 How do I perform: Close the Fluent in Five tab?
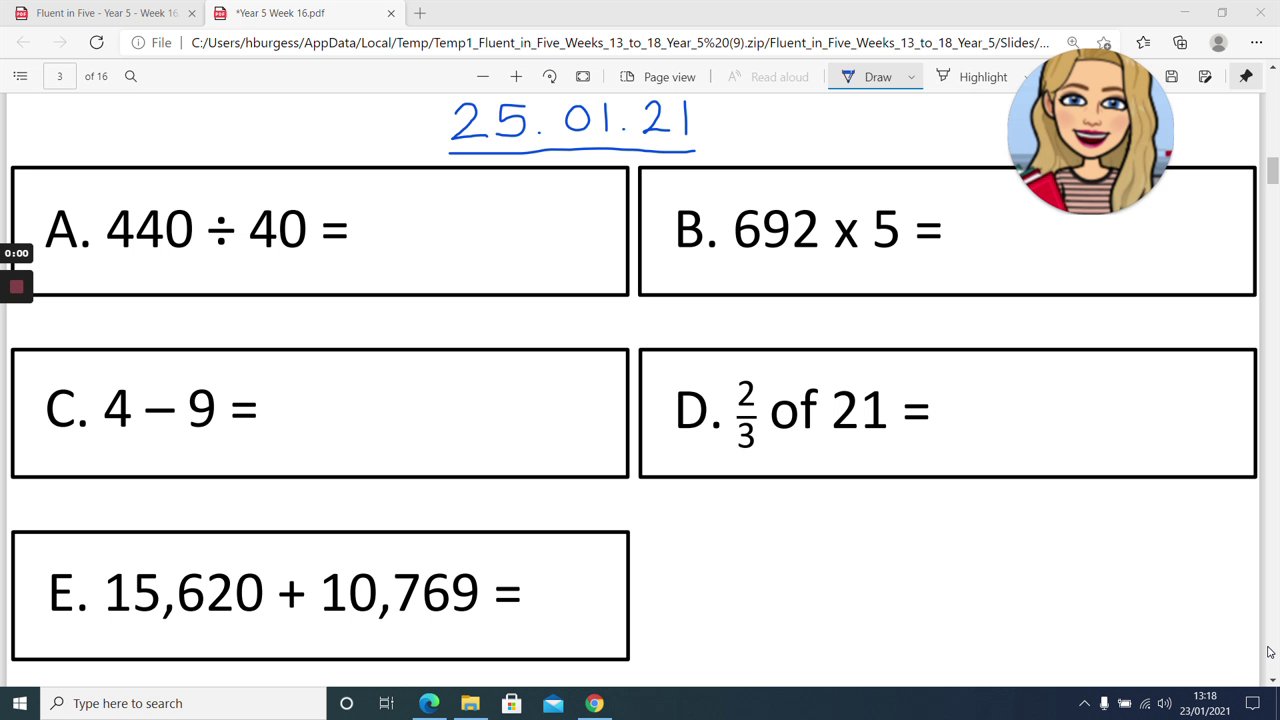(192, 14)
